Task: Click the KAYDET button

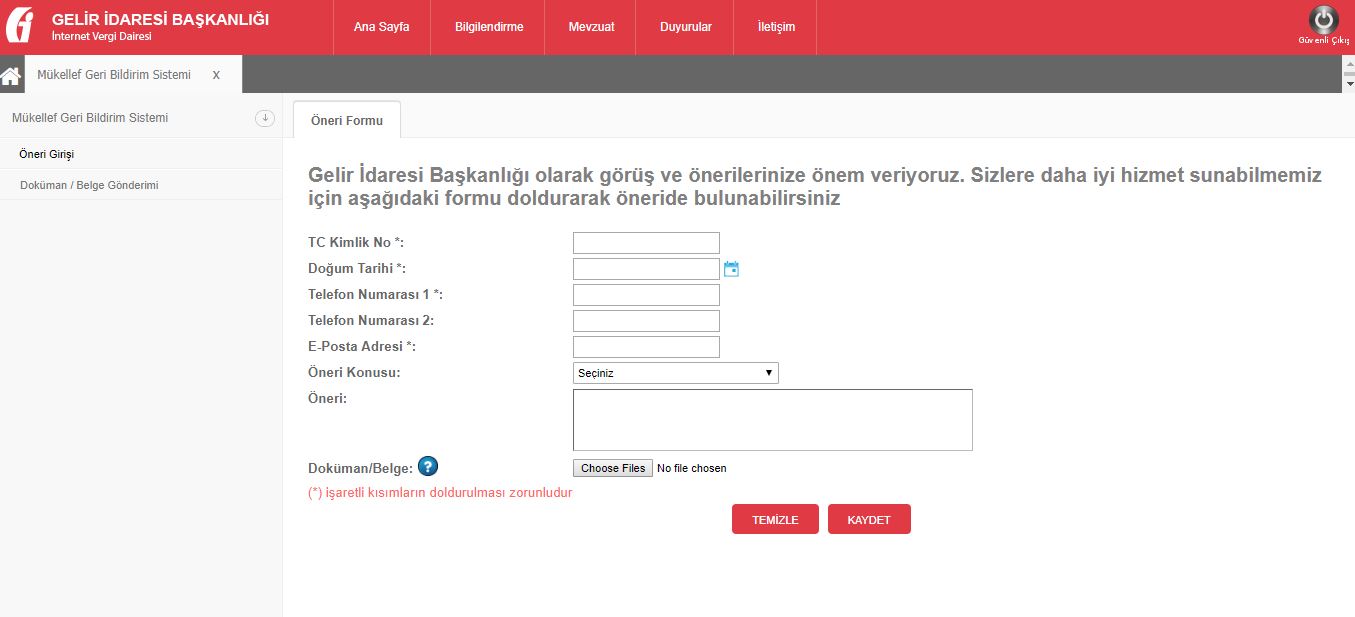Action: click(x=868, y=519)
